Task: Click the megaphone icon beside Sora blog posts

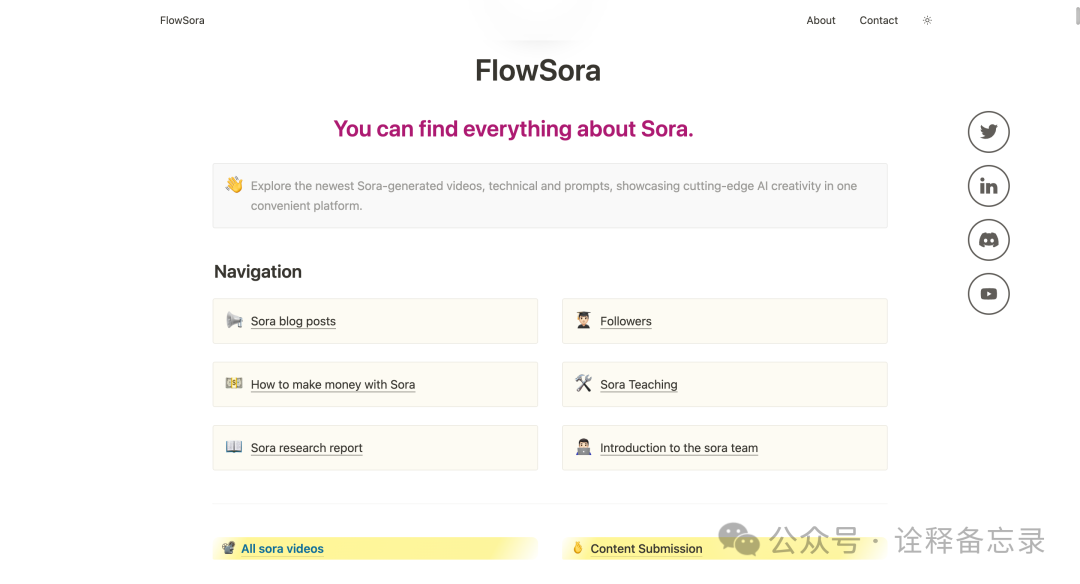Action: [x=234, y=320]
